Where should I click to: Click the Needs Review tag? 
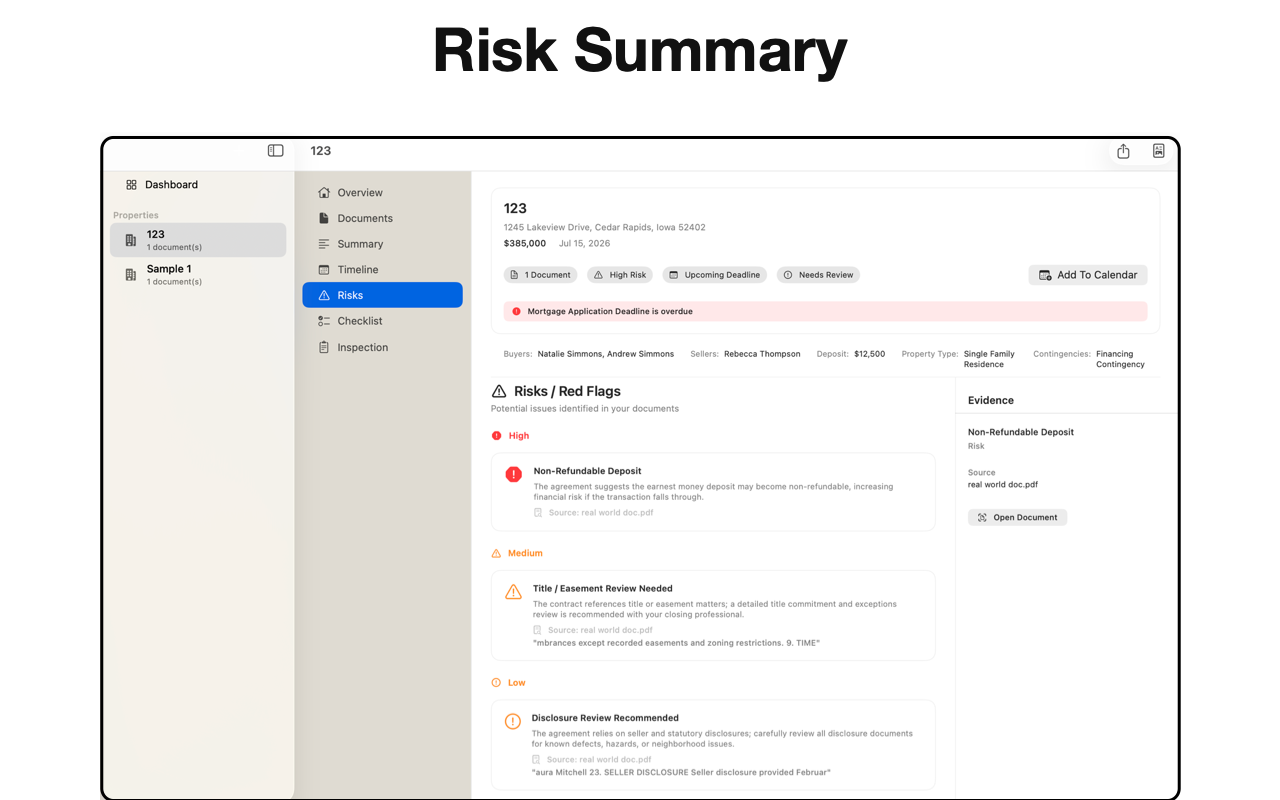(817, 275)
